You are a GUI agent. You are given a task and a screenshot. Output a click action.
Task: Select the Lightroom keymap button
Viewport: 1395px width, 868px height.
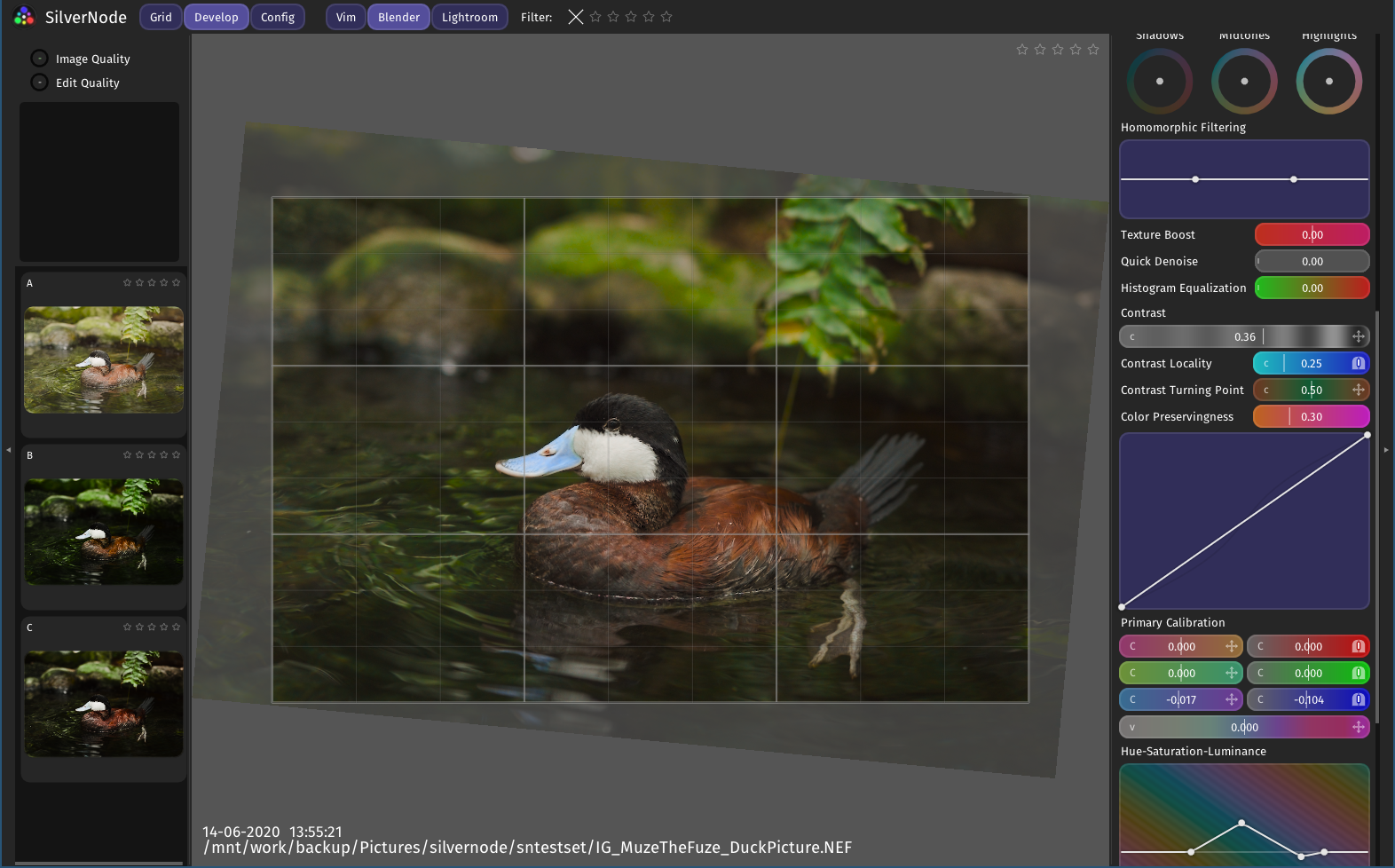coord(469,17)
